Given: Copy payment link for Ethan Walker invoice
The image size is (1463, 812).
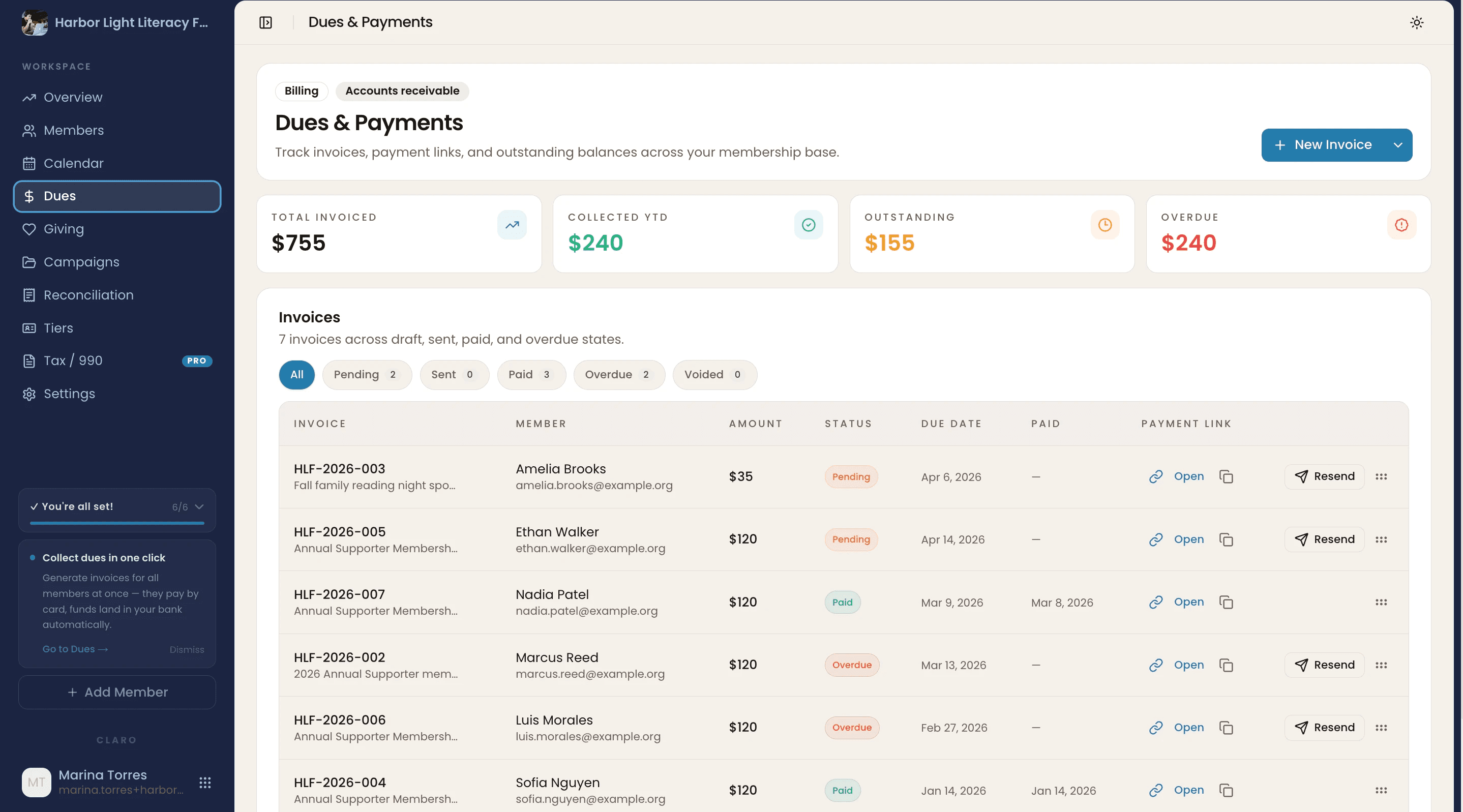Looking at the screenshot, I should click(1226, 539).
